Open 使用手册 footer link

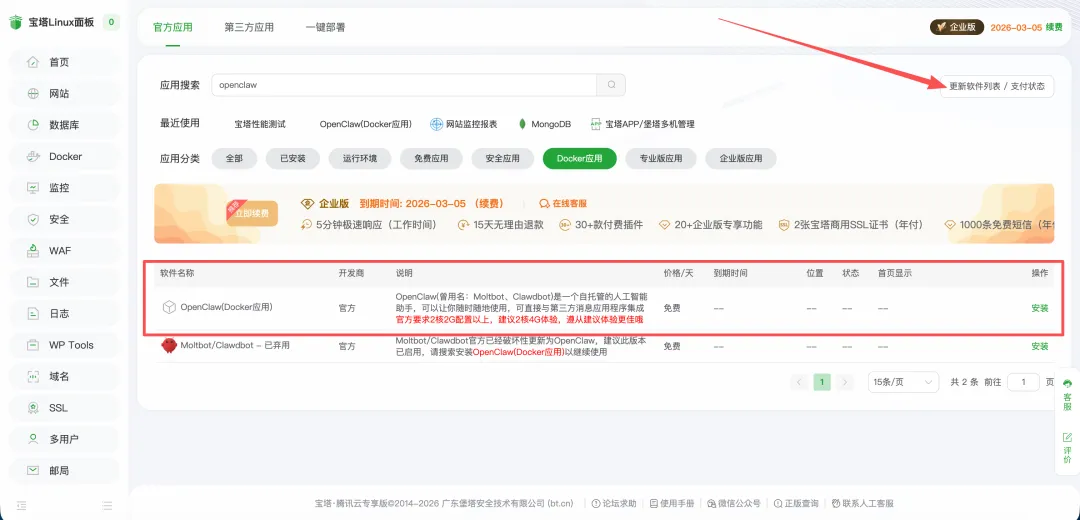point(672,503)
